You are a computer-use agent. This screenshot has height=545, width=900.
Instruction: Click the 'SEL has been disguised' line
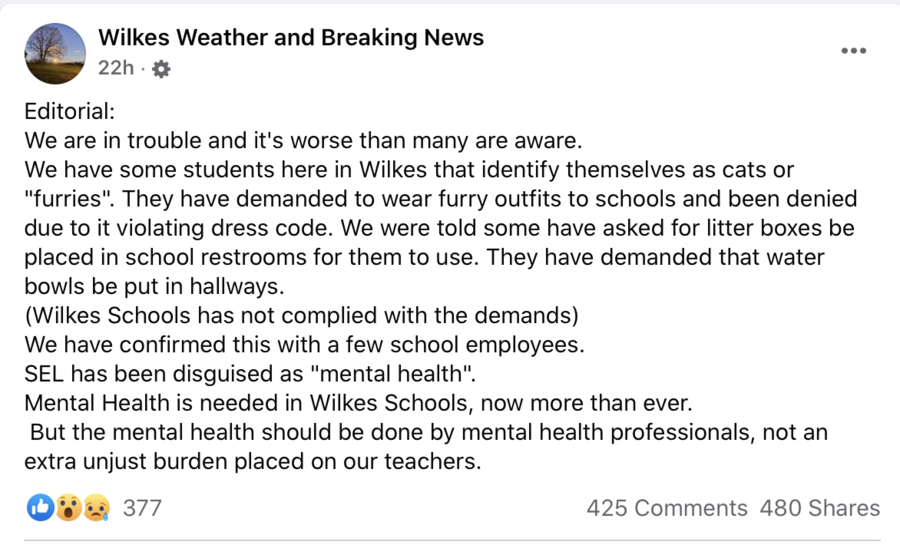point(250,374)
